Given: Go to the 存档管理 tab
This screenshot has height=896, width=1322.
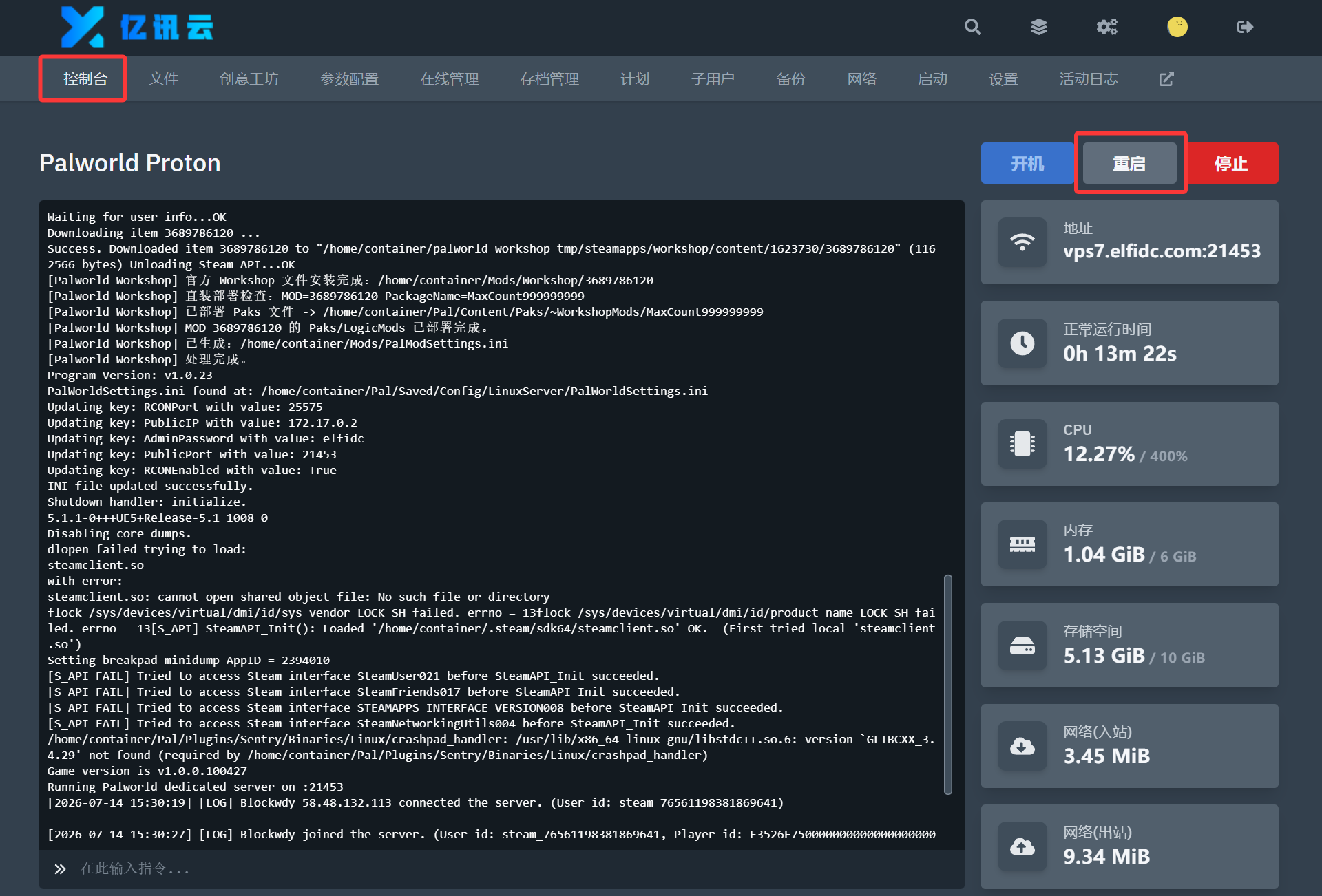Looking at the screenshot, I should (549, 79).
